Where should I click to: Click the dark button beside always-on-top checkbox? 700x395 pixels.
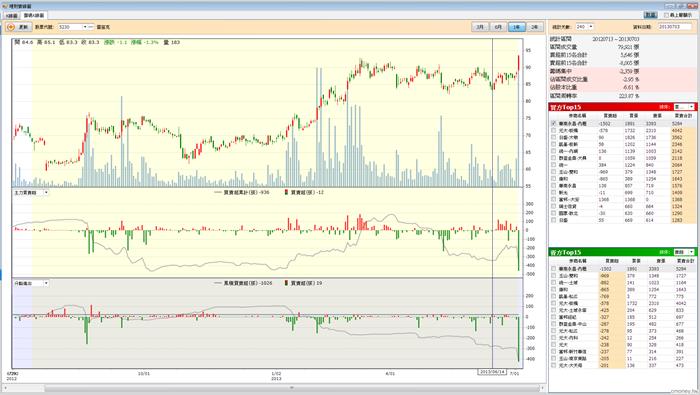coord(650,15)
